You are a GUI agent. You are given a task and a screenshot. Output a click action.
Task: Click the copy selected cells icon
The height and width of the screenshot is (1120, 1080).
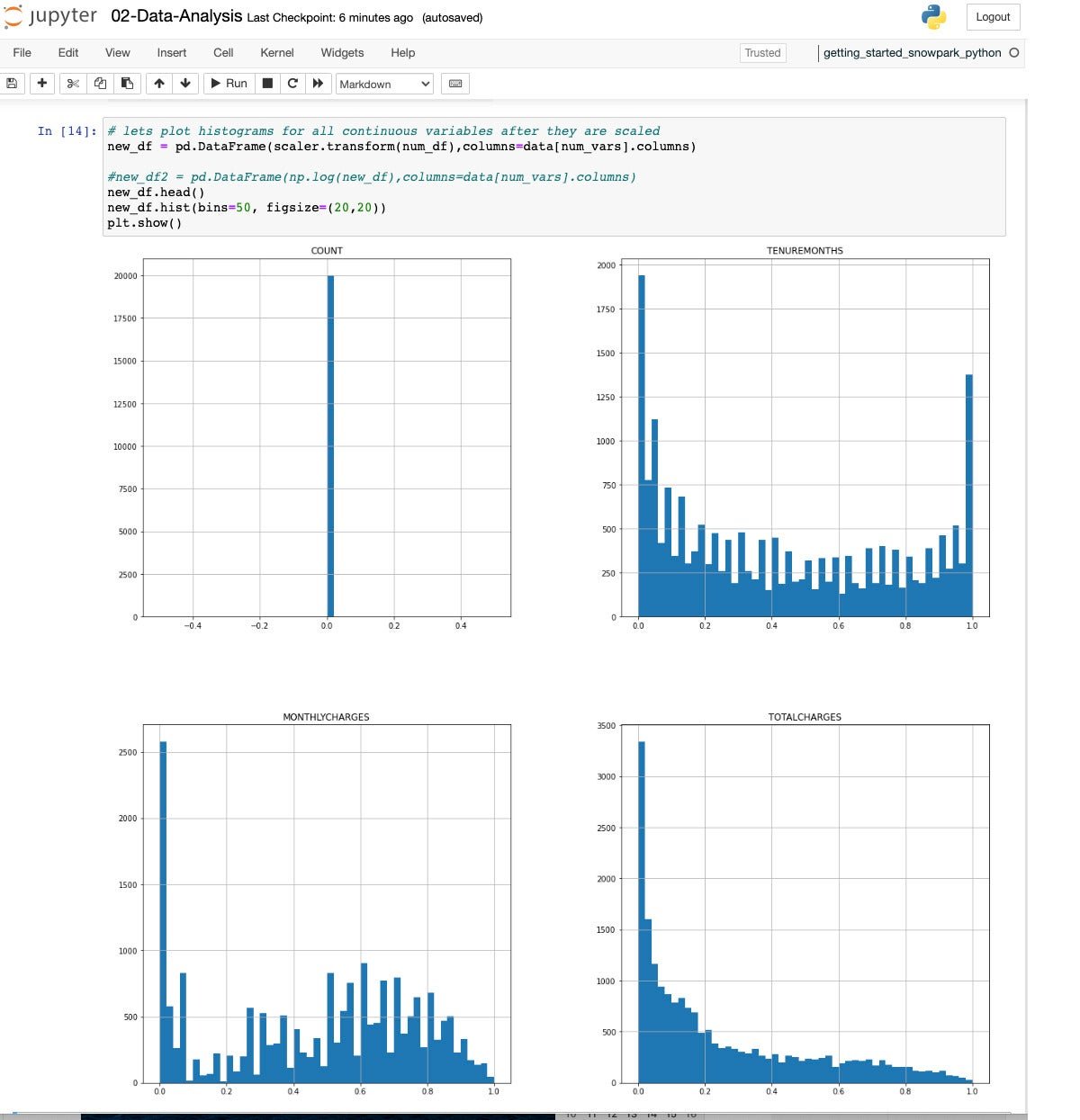click(100, 84)
